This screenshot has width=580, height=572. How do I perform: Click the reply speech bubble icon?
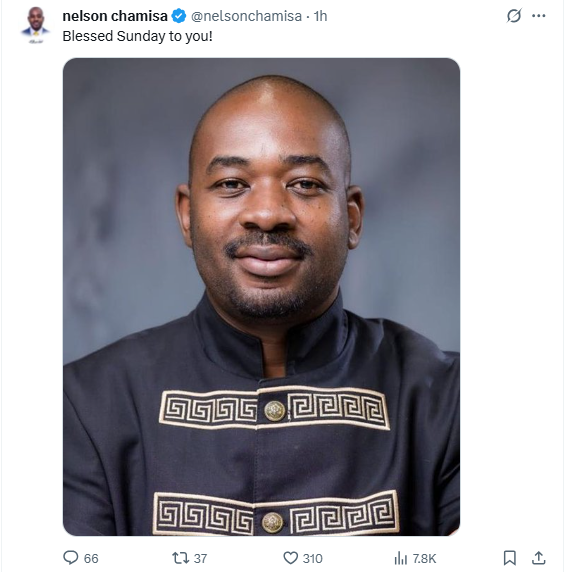click(71, 558)
